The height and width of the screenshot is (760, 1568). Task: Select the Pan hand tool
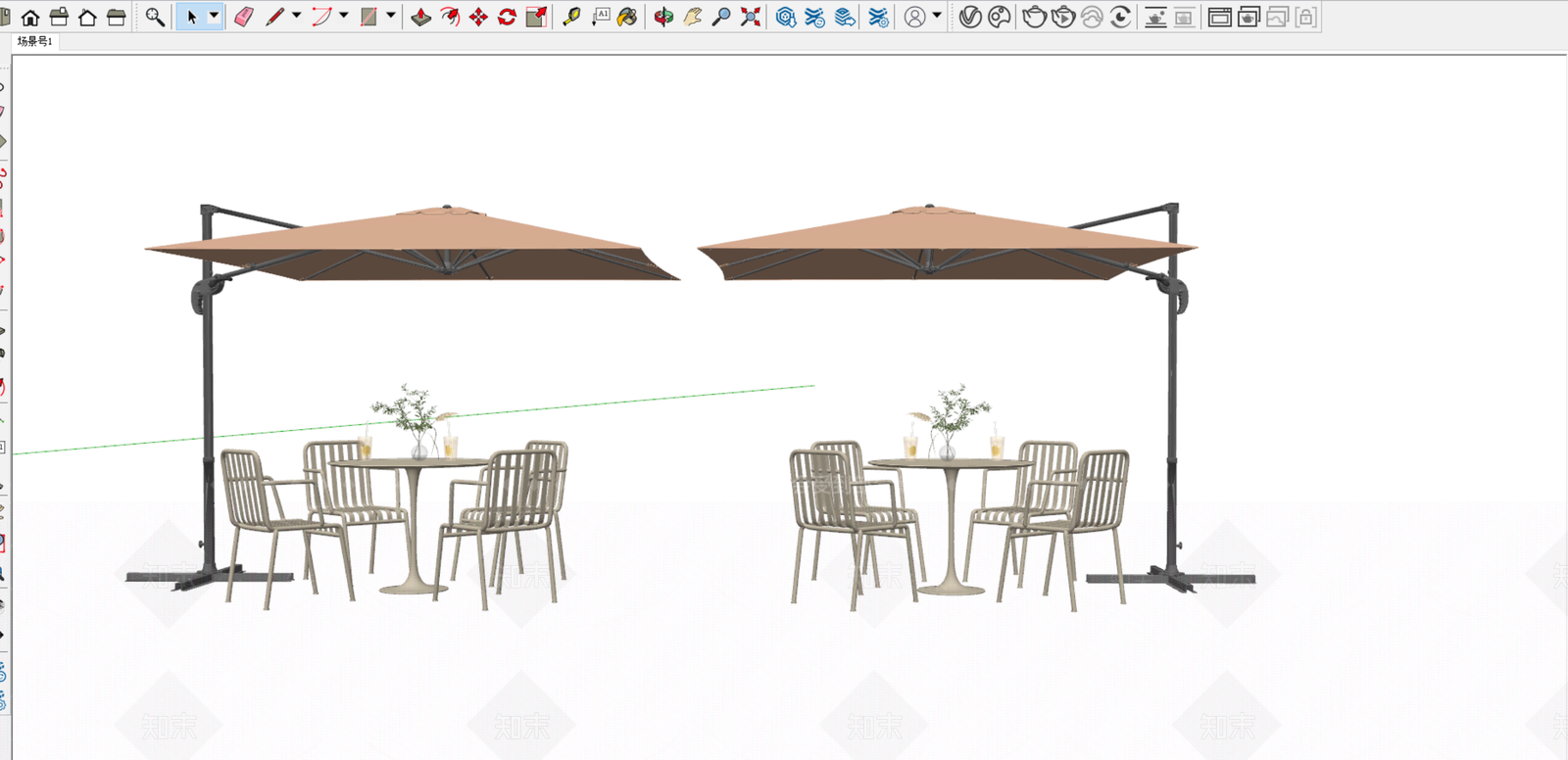point(693,17)
